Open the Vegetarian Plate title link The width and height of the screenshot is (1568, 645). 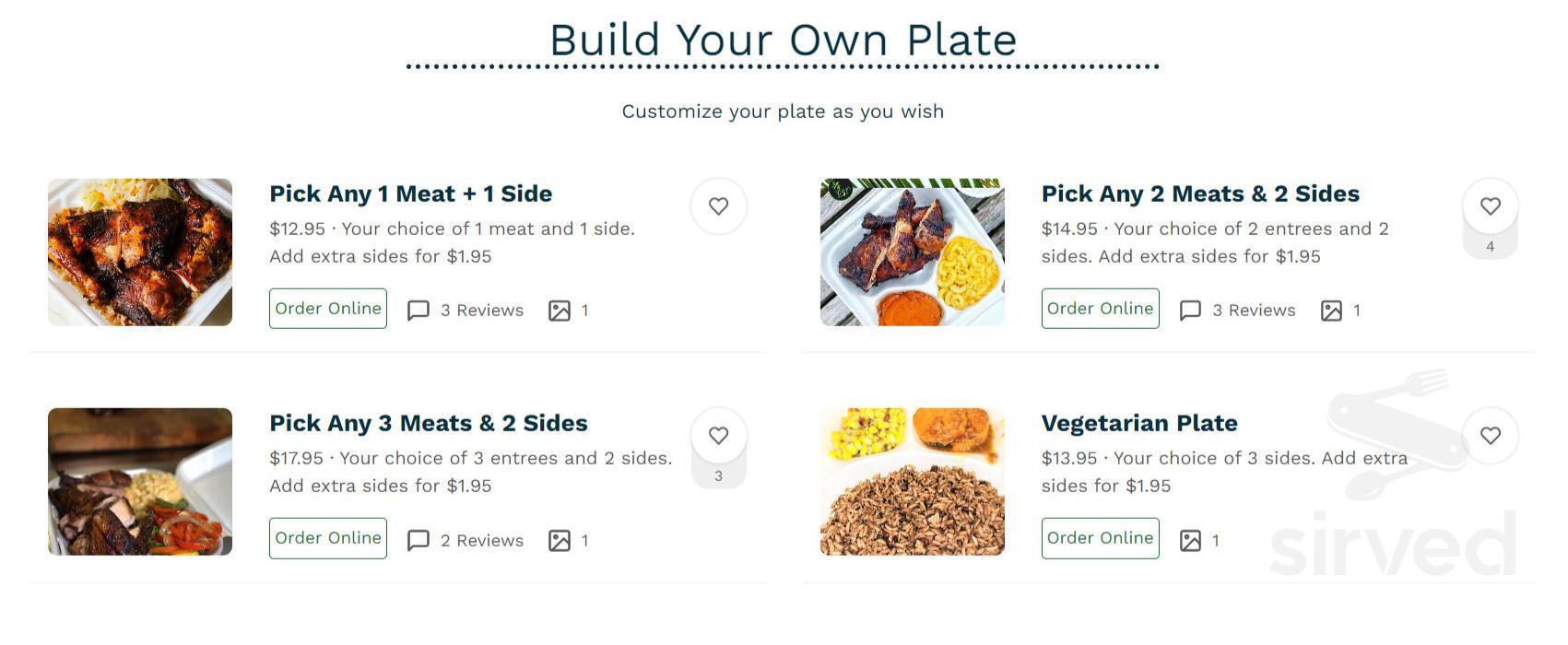[1139, 423]
